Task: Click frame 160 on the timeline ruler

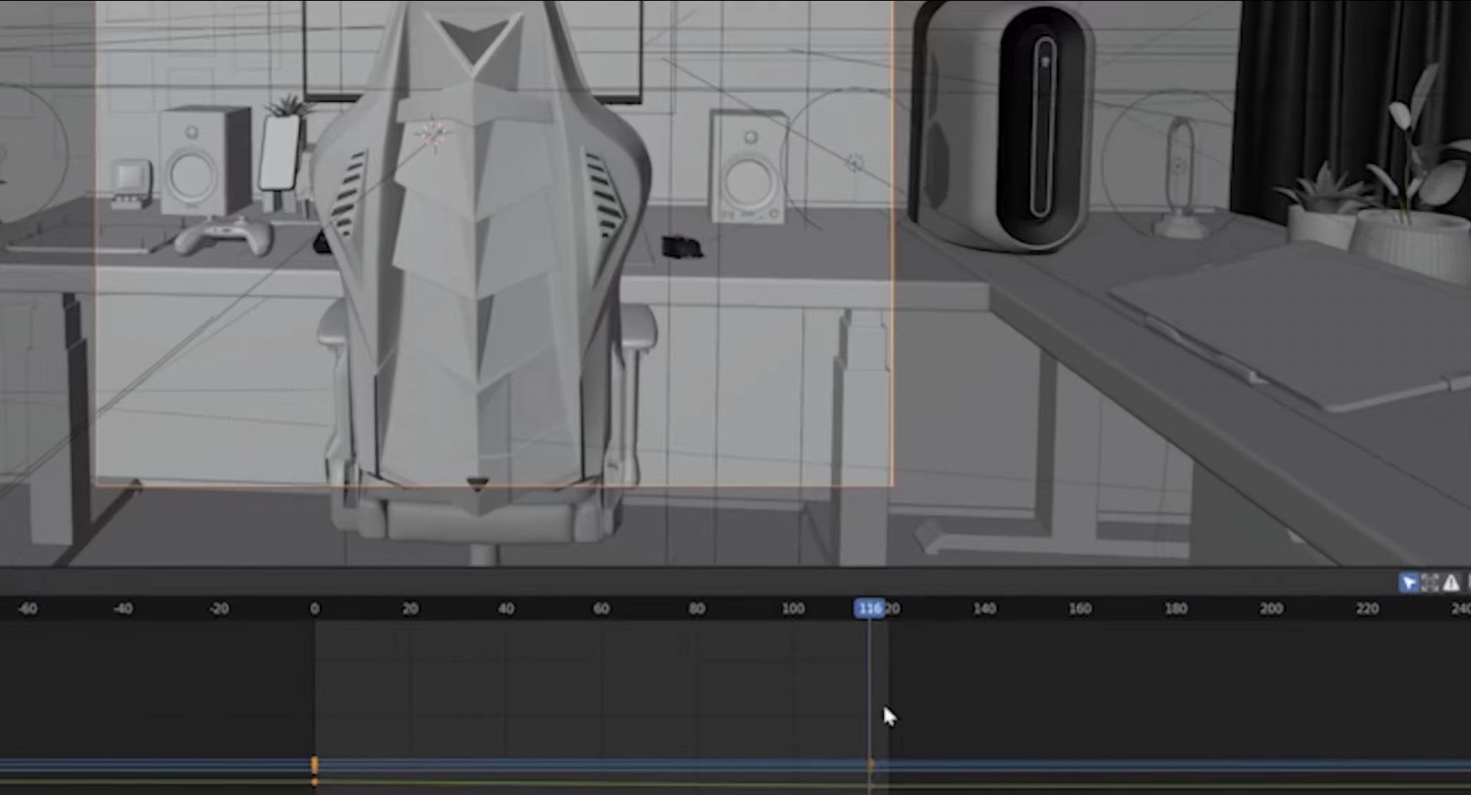Action: pyautogui.click(x=1080, y=608)
